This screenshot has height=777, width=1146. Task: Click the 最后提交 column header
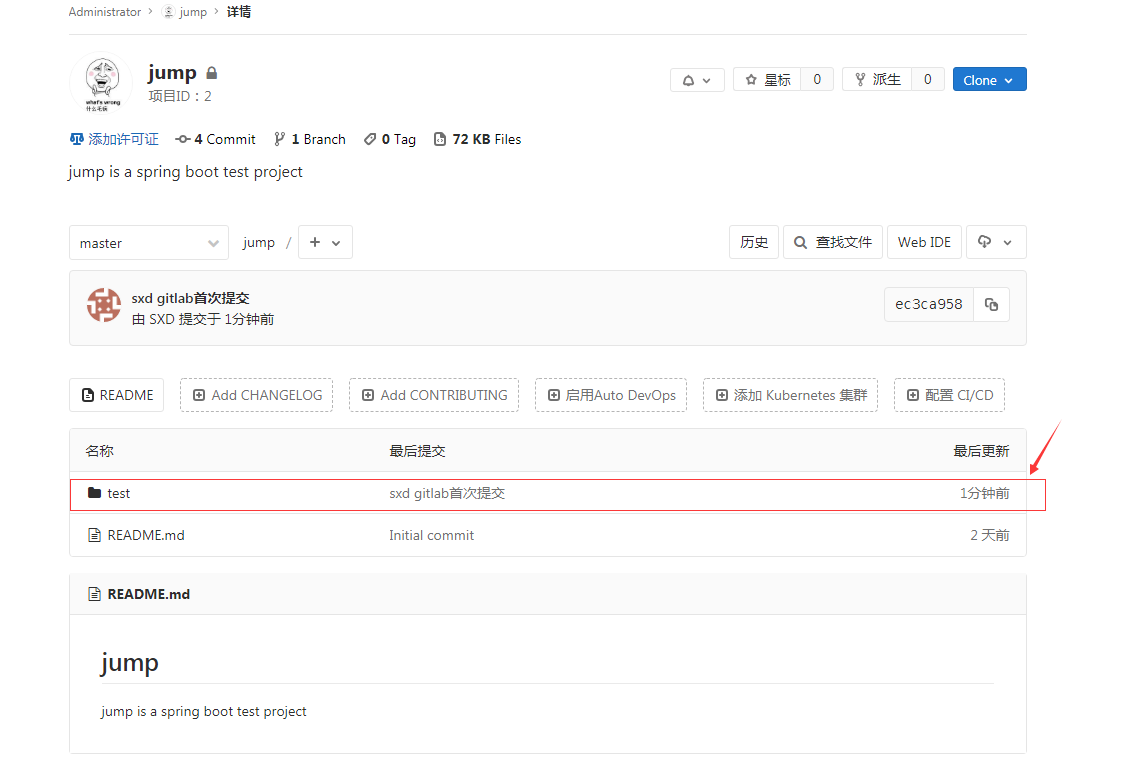coord(417,451)
